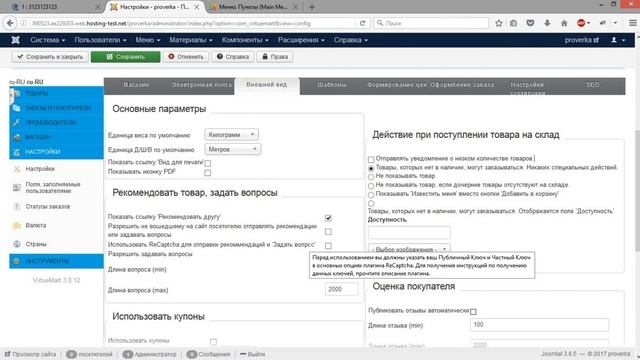The width and height of the screenshot is (640, 360).
Task: Switch to the Оформление заказа tab
Action: [462, 85]
